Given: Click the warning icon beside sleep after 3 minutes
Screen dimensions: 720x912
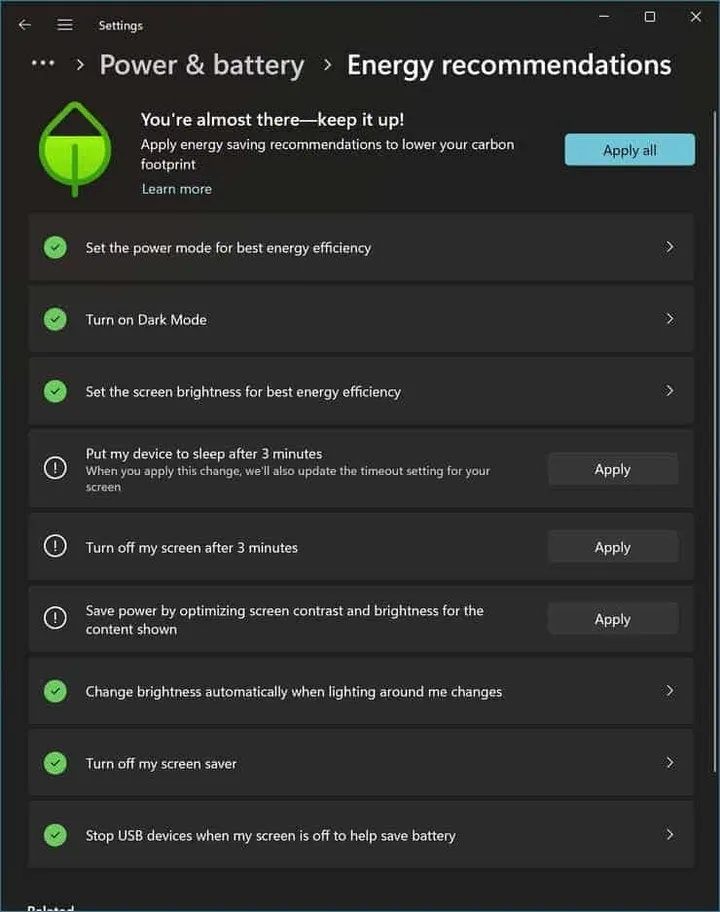Looking at the screenshot, I should point(55,469).
